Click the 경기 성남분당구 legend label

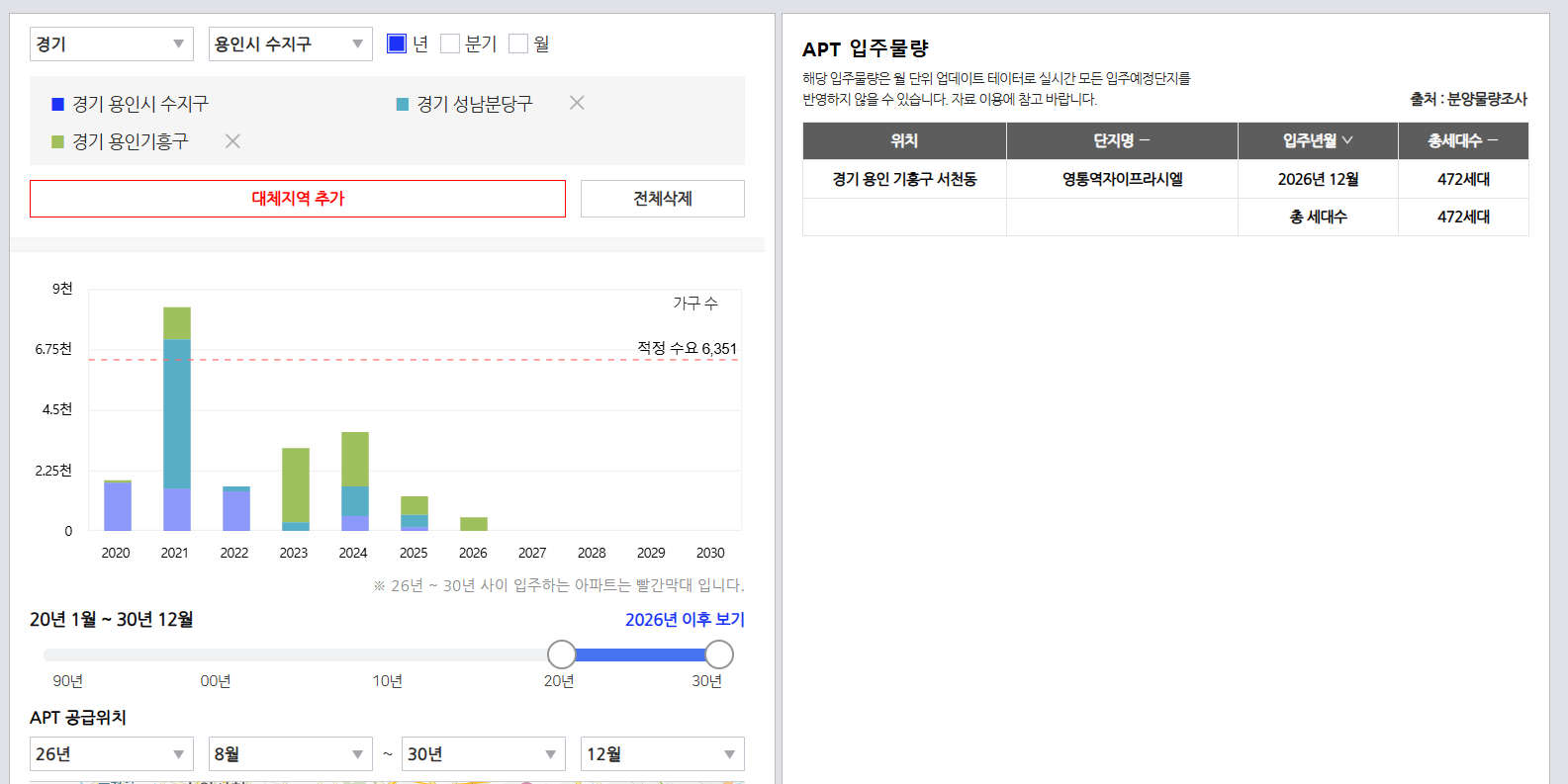click(475, 104)
